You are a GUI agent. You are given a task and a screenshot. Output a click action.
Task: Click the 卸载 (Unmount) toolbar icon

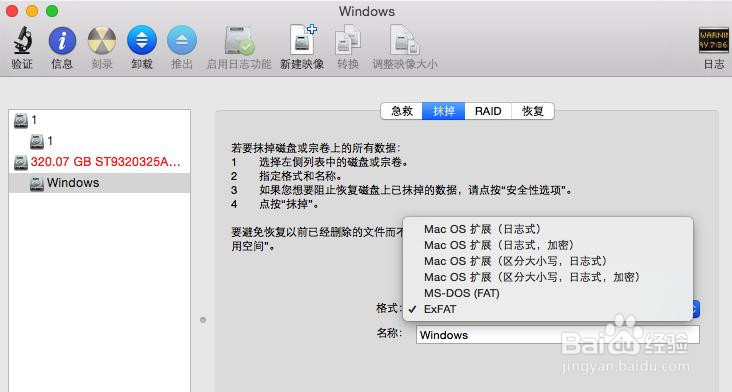pyautogui.click(x=142, y=41)
